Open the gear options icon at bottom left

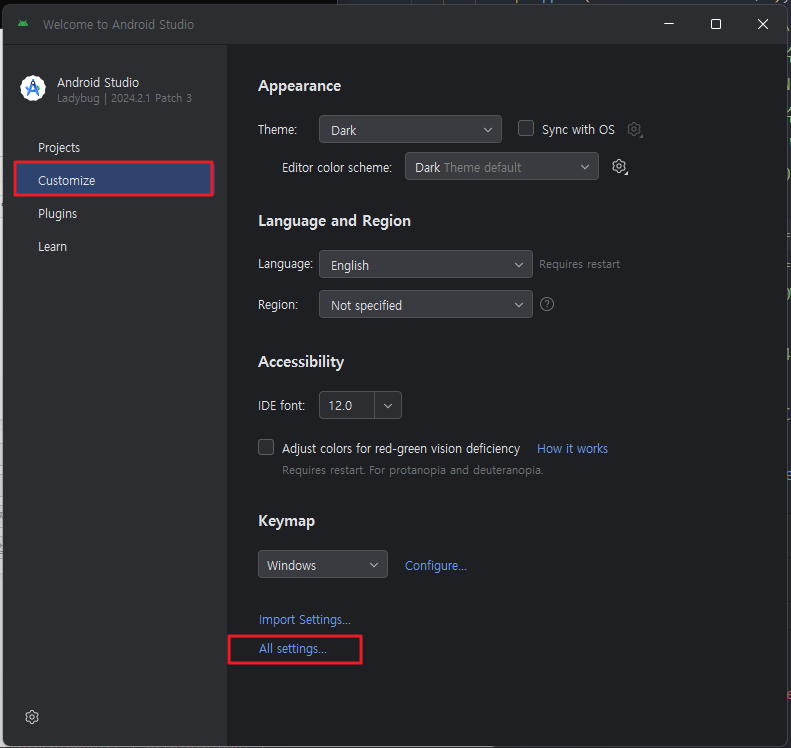pyautogui.click(x=32, y=717)
